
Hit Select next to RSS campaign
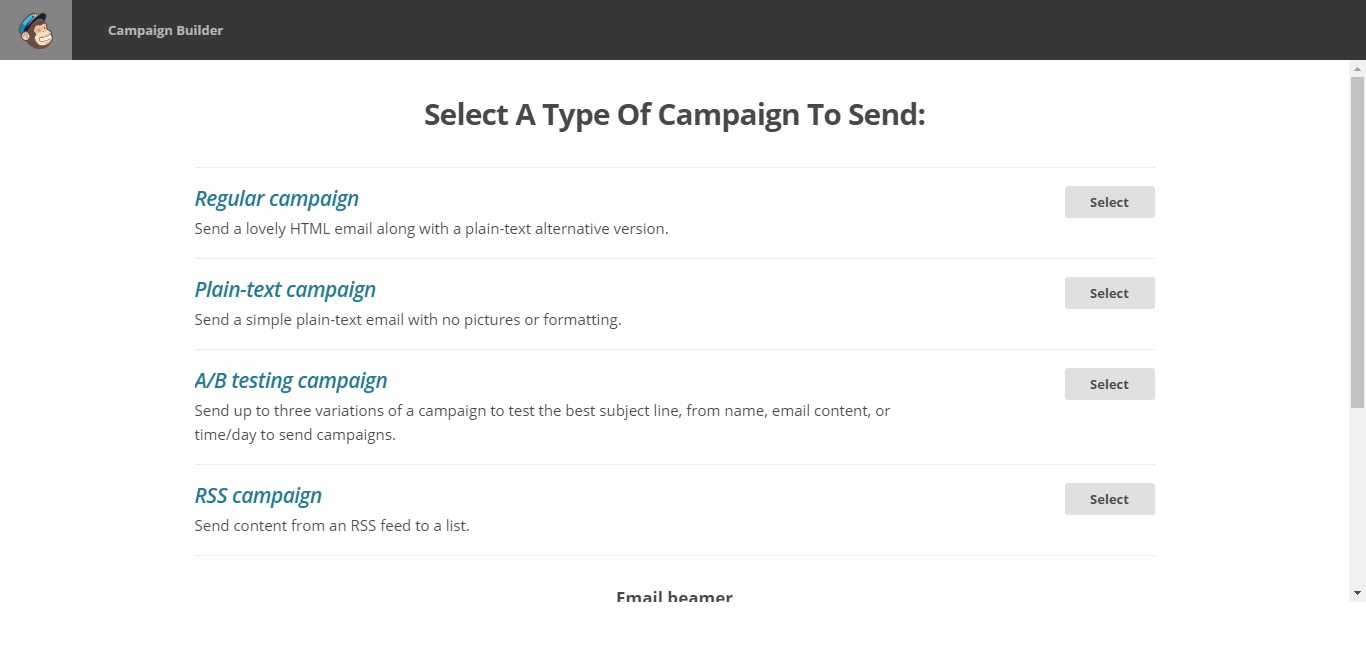coord(1109,499)
